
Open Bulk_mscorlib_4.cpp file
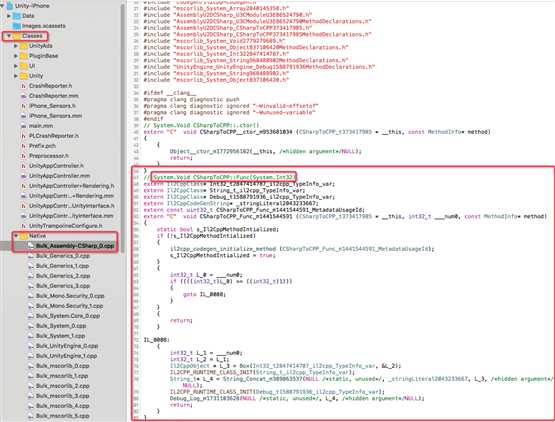[62, 406]
